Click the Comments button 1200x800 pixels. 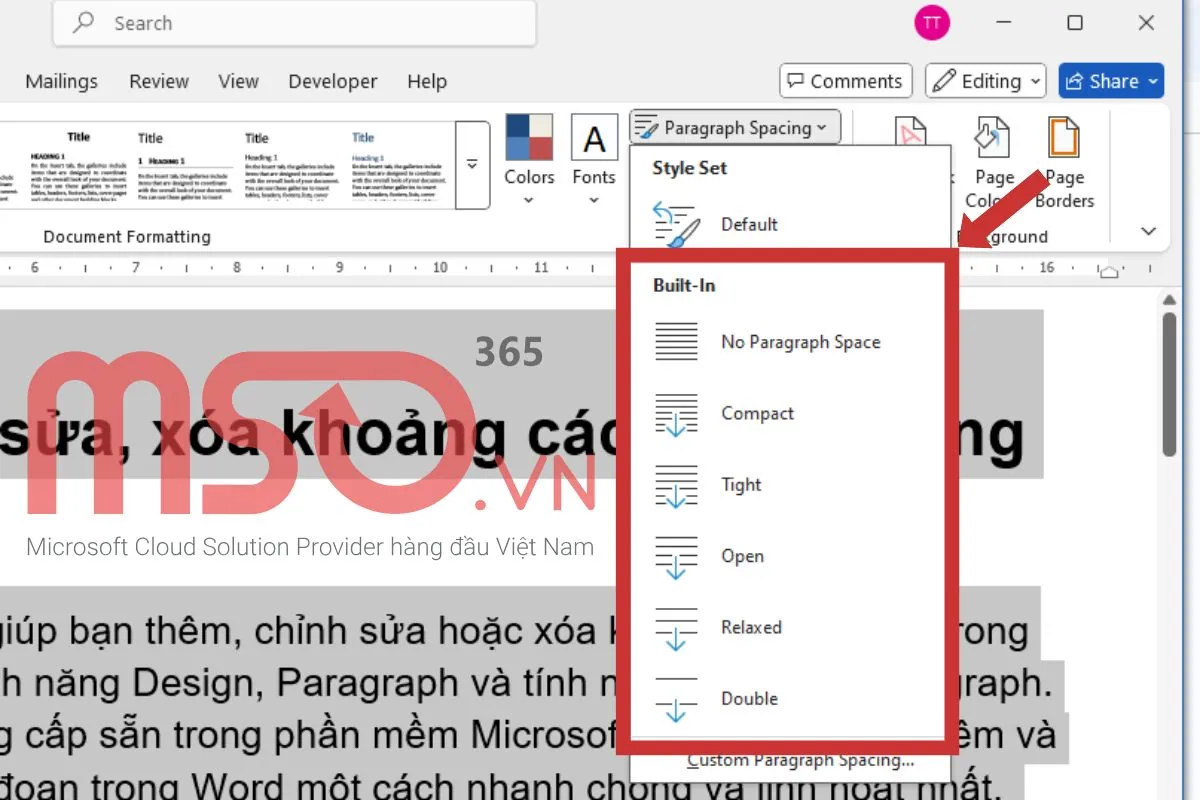845,81
